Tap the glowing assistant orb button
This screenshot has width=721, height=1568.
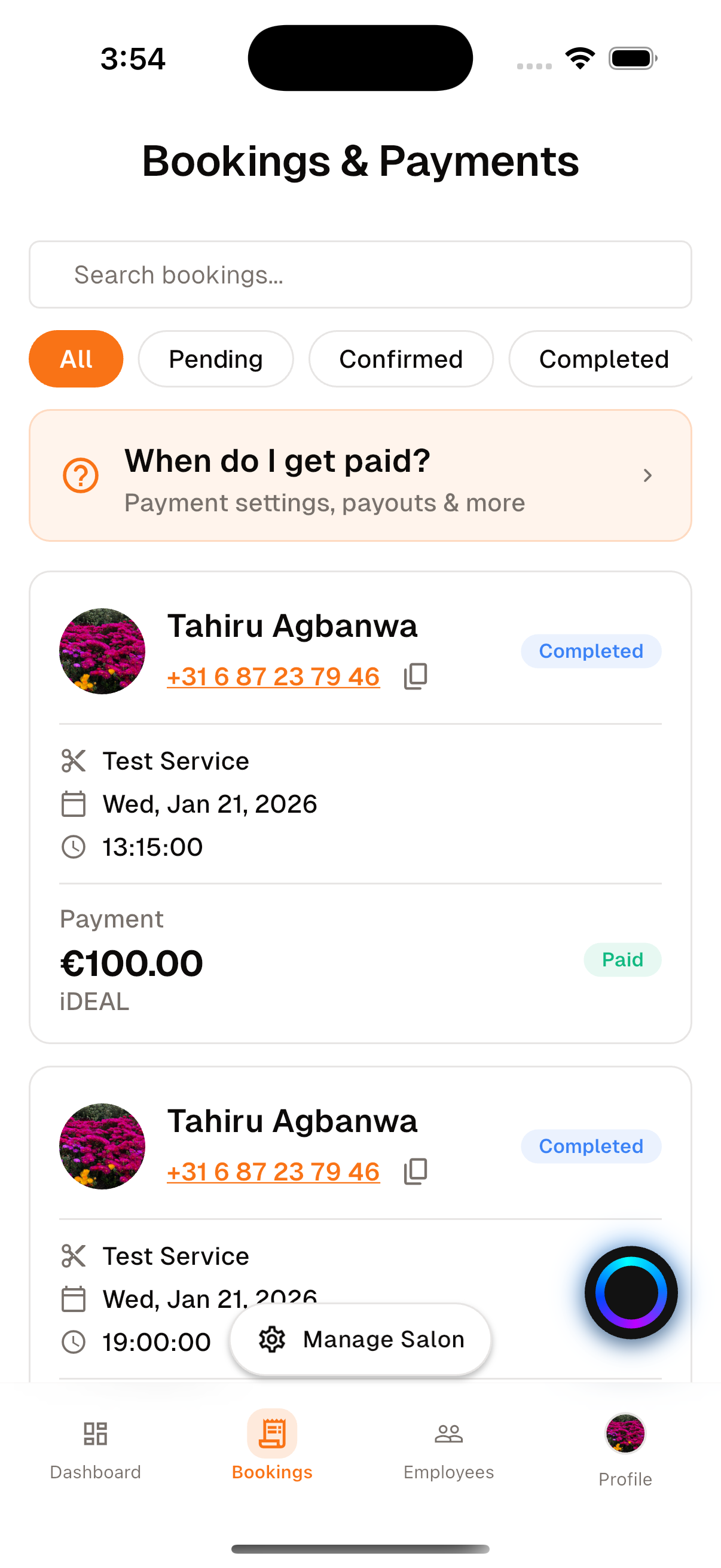[x=630, y=1292]
